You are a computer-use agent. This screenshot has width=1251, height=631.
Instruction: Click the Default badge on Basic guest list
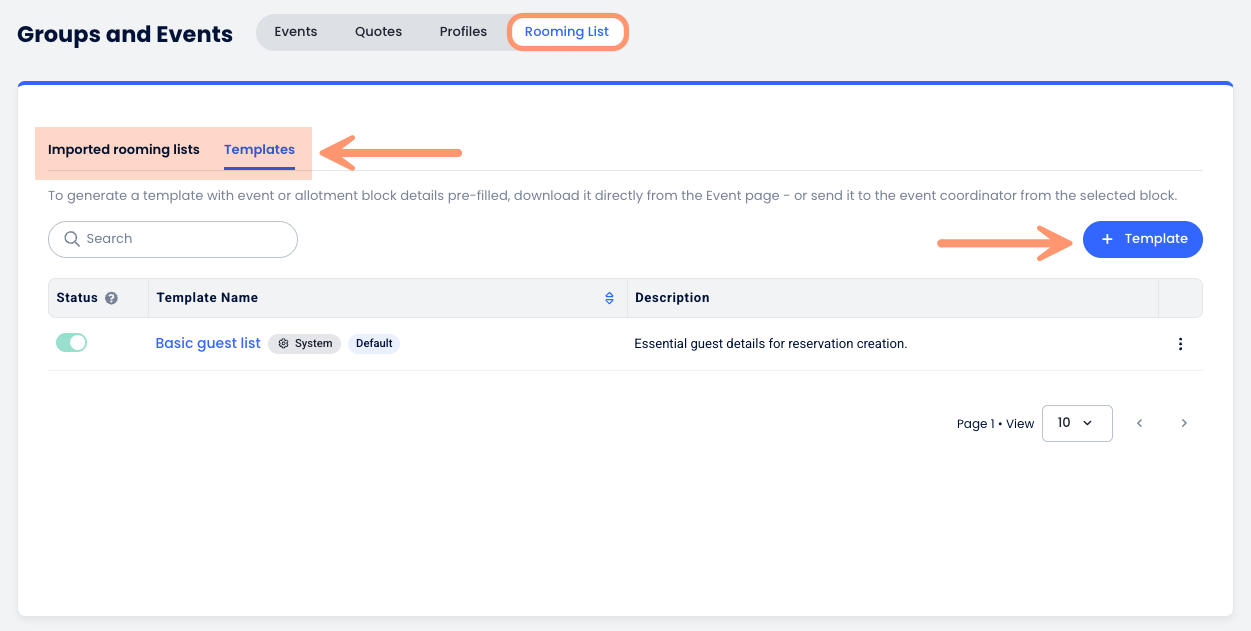coord(374,344)
